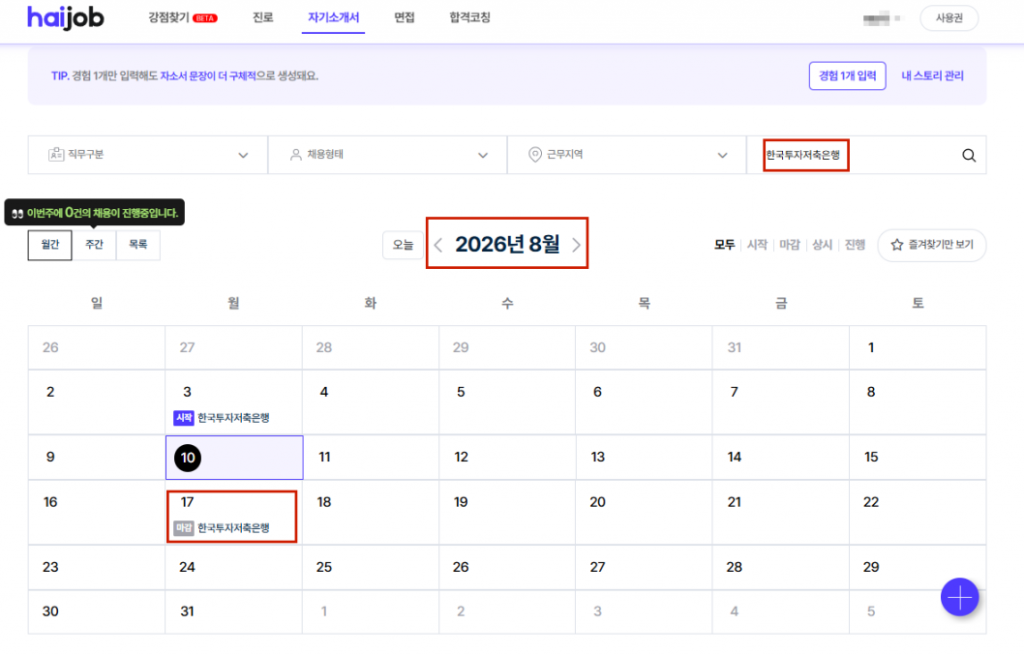This screenshot has height=655, width=1024.
Task: Select the 모두 filter
Action: coord(724,245)
